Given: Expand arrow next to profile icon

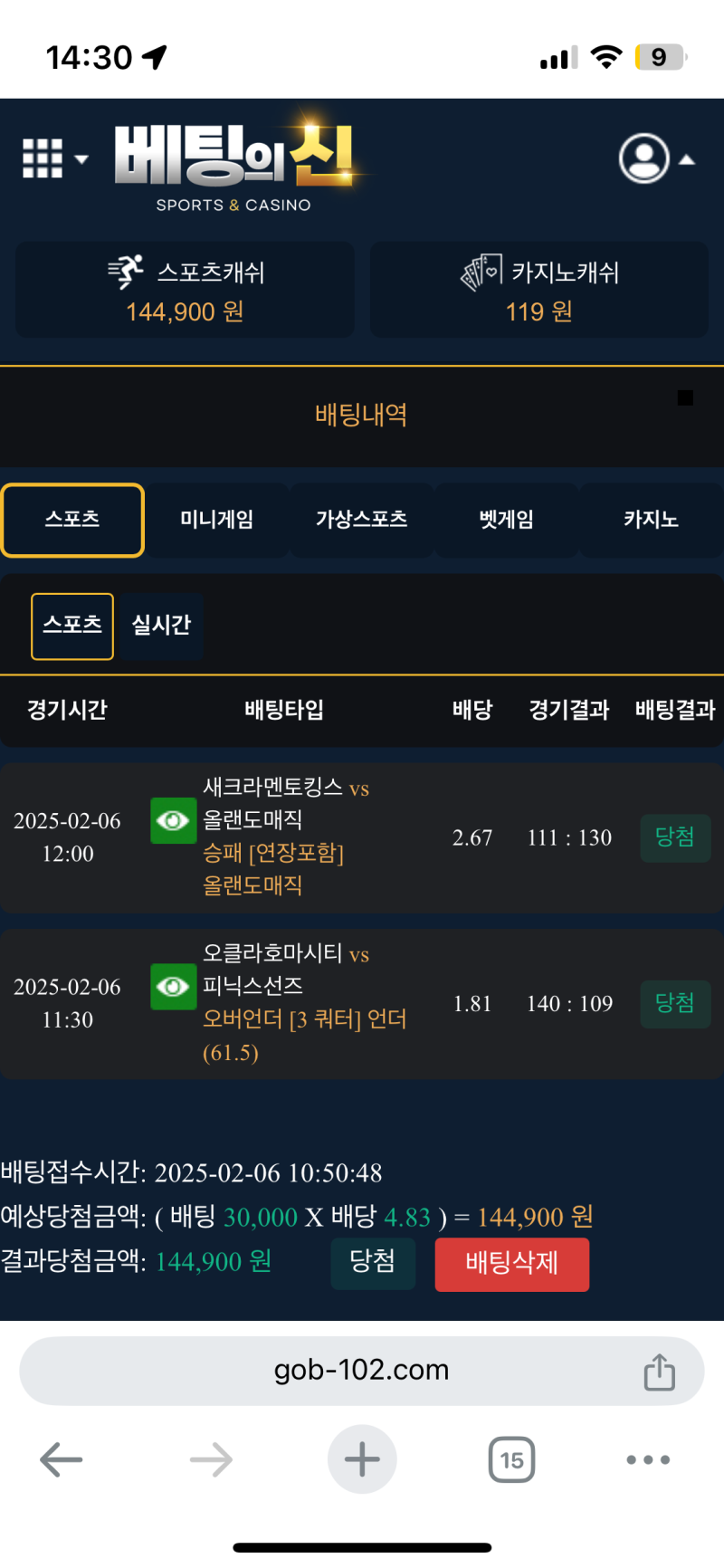Looking at the screenshot, I should click(688, 160).
